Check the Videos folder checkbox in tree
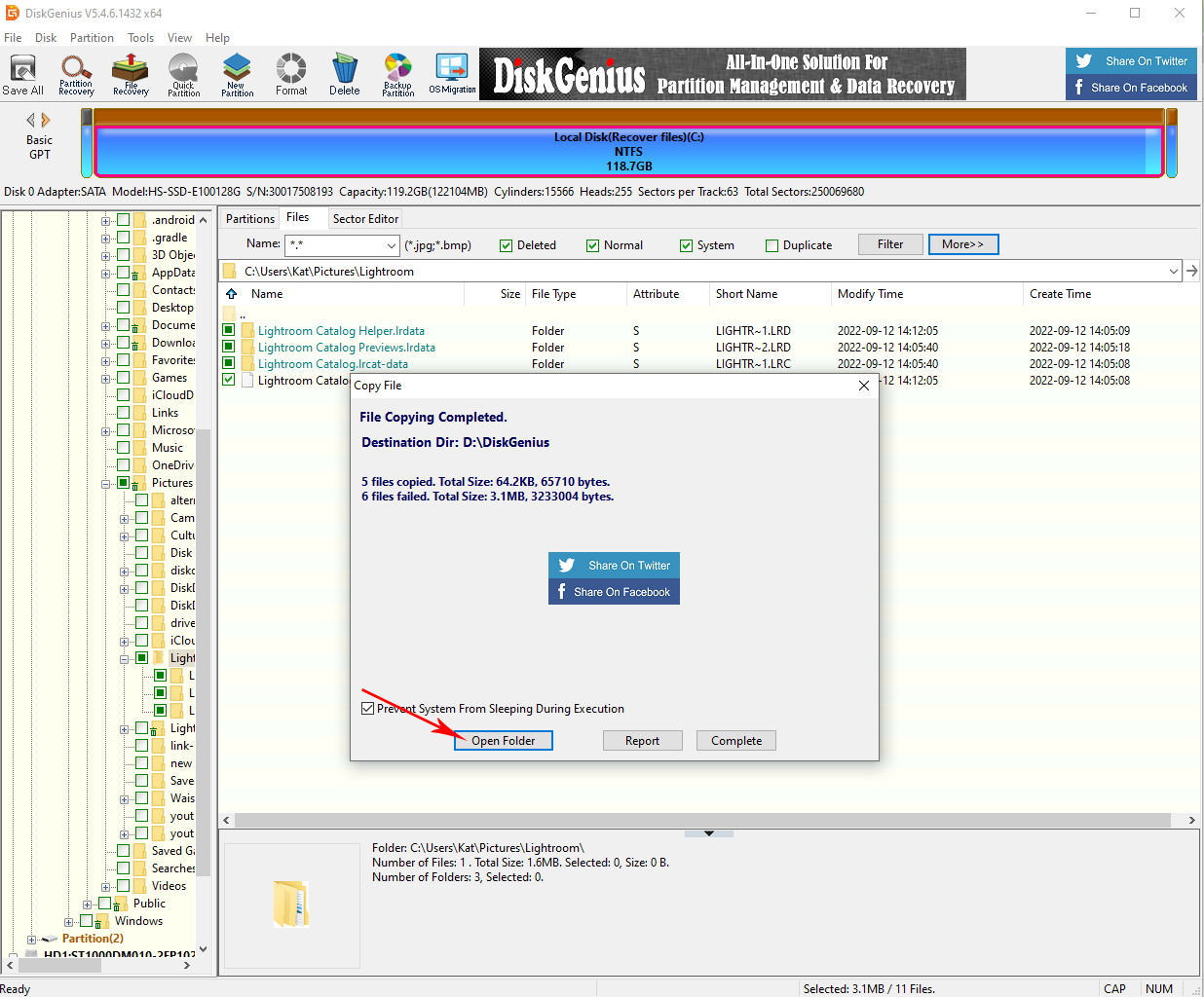 point(124,886)
